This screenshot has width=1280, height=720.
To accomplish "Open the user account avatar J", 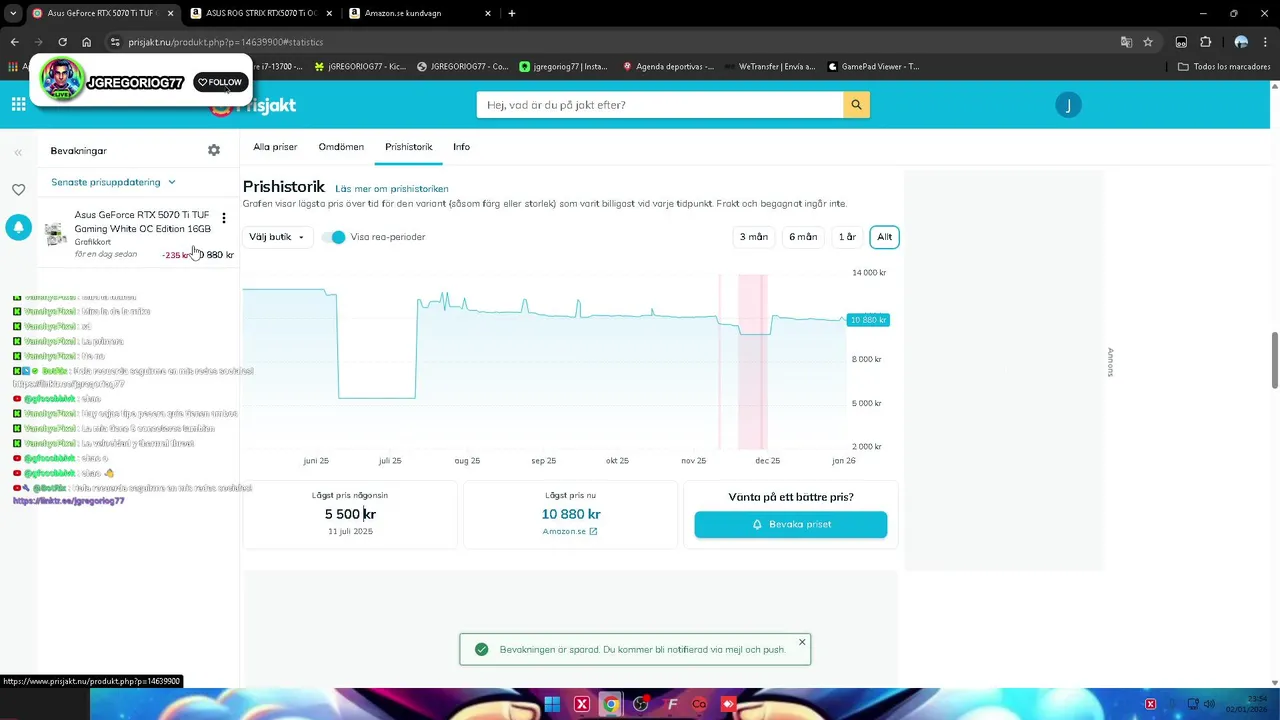I will [x=1068, y=105].
